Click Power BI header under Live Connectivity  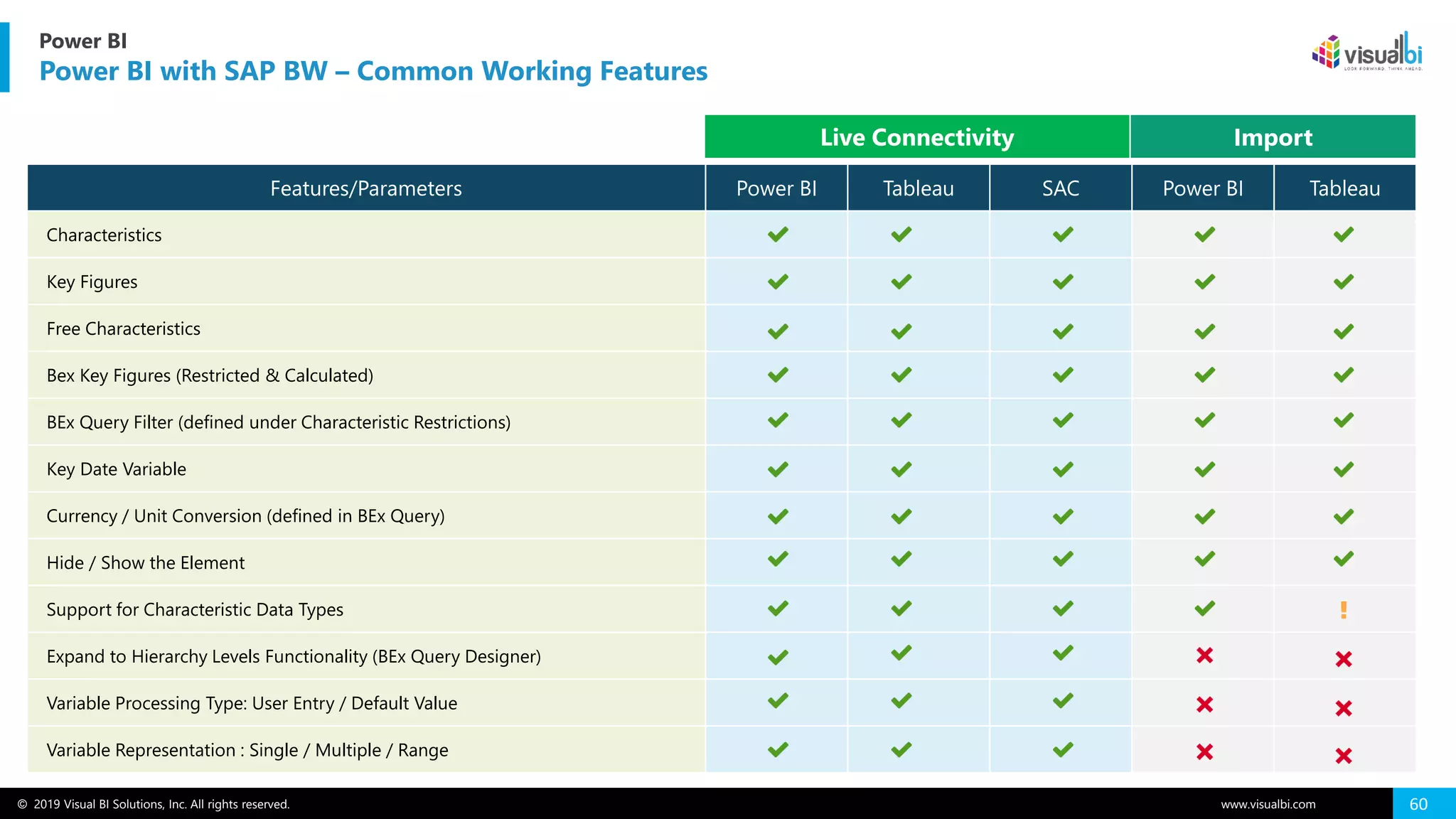coord(776,188)
